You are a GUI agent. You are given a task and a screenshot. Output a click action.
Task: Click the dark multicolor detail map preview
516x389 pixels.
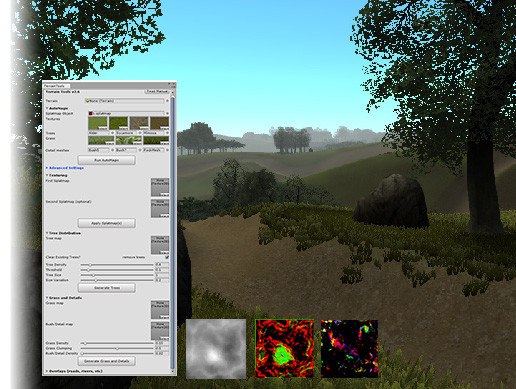[x=349, y=349]
